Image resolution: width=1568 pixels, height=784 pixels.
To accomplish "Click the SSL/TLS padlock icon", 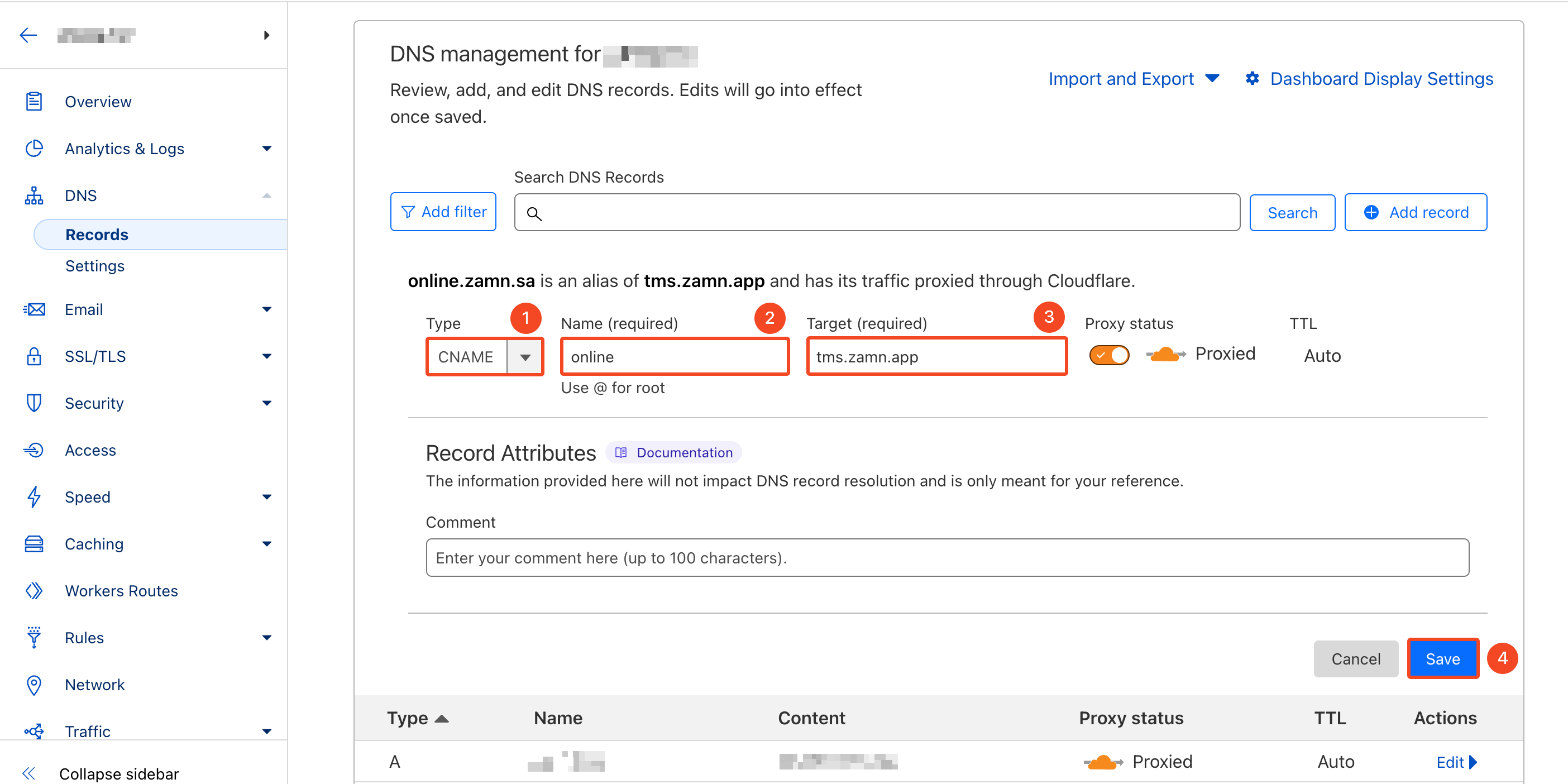I will (34, 356).
